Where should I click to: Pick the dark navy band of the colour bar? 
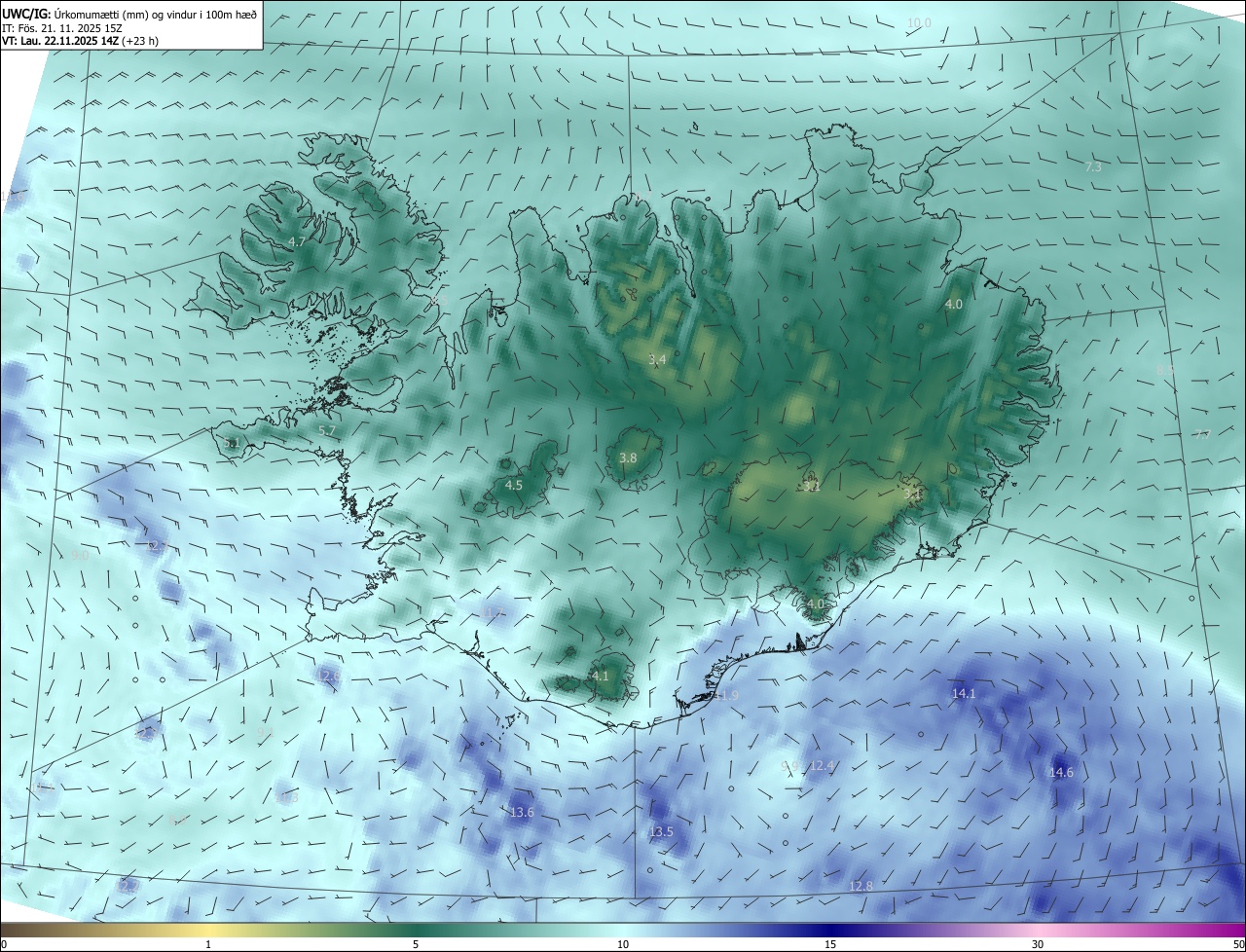coord(830,930)
